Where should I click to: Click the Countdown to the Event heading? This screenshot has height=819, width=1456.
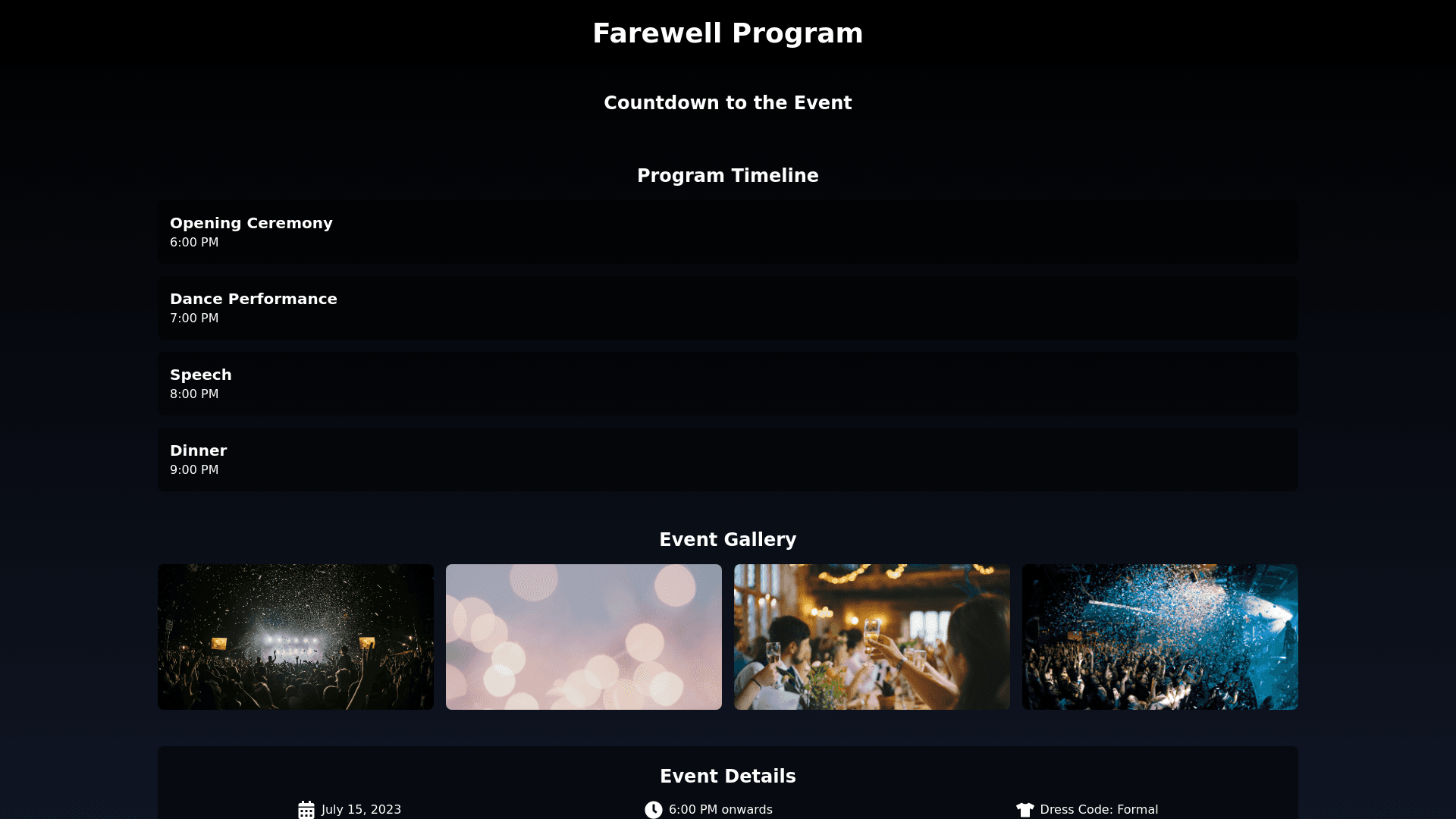point(728,103)
